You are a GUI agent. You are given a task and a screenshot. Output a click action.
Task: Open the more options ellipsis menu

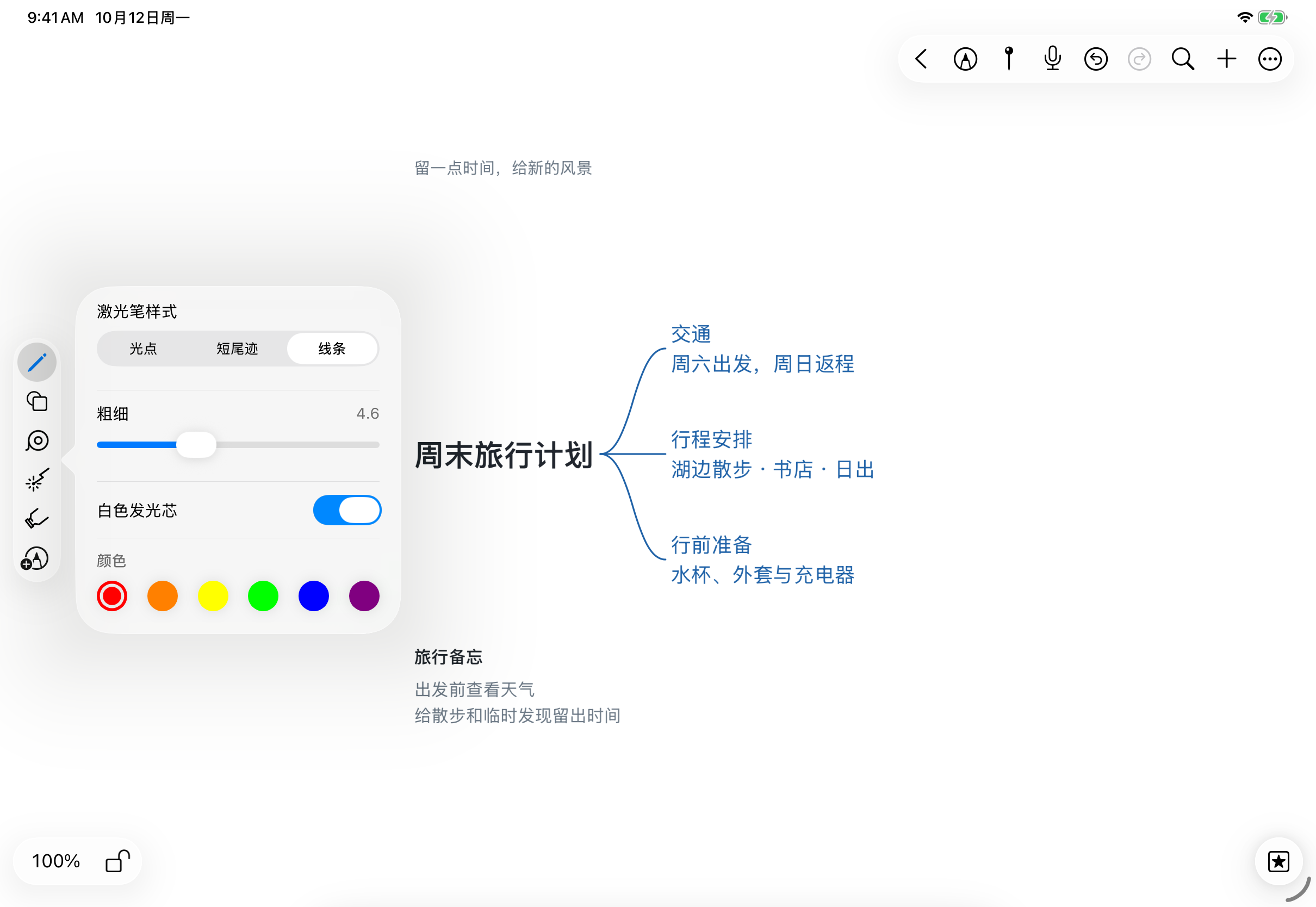1269,59
